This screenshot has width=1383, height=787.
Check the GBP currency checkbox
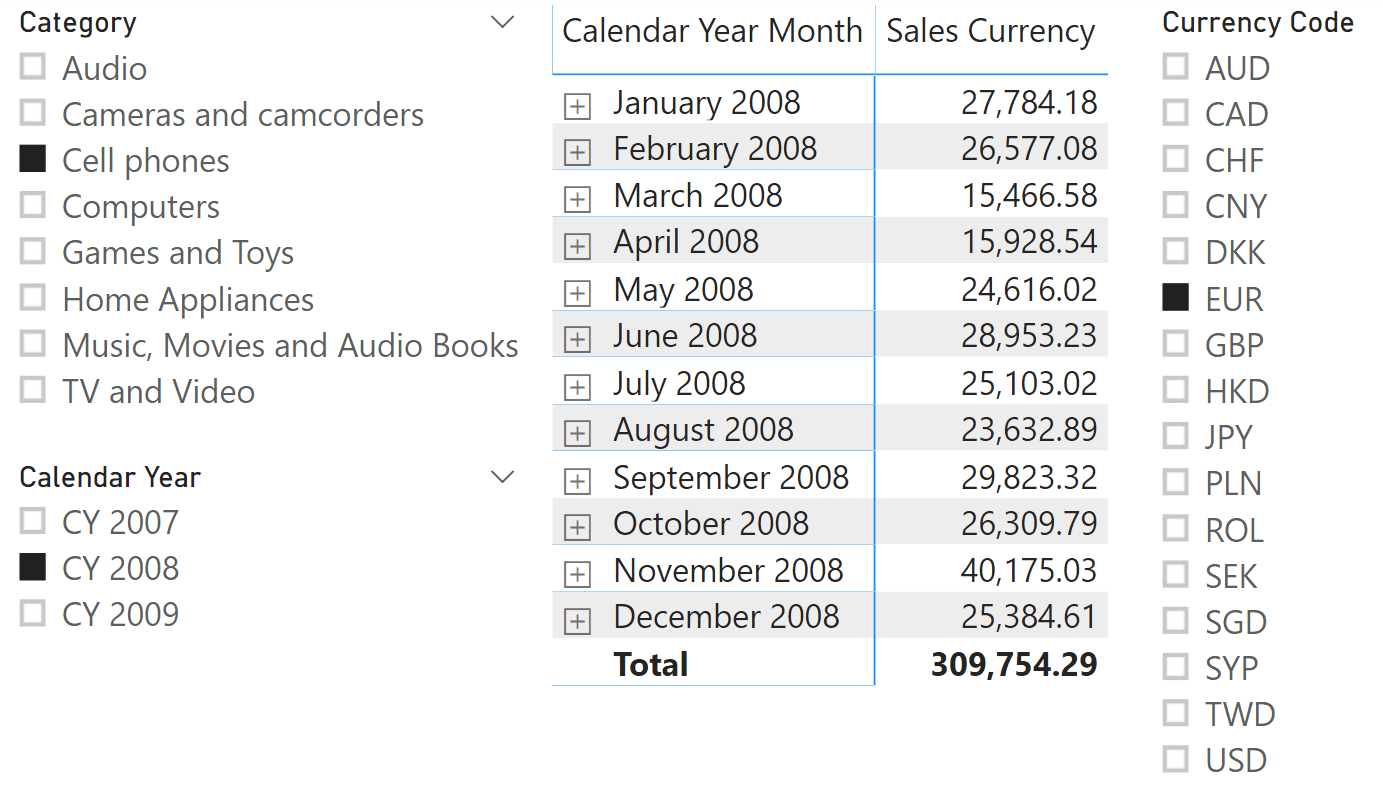(1176, 344)
